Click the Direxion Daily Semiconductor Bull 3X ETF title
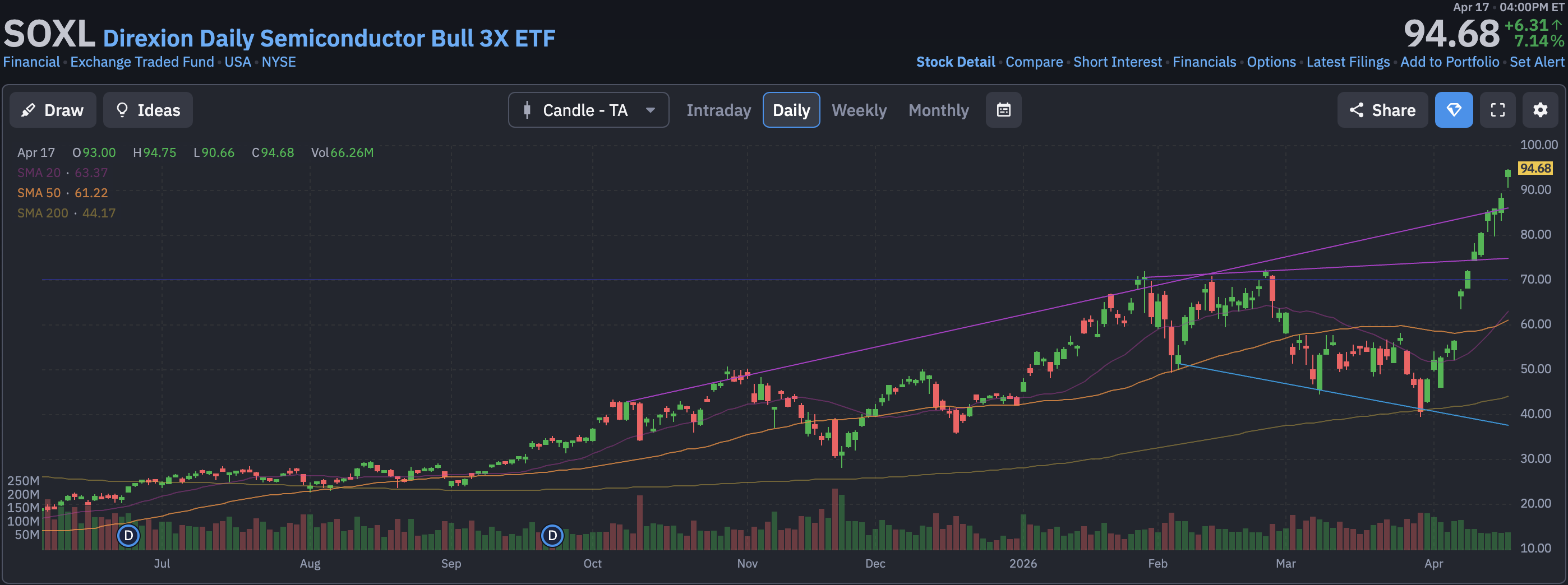Image resolution: width=1568 pixels, height=585 pixels. point(329,38)
